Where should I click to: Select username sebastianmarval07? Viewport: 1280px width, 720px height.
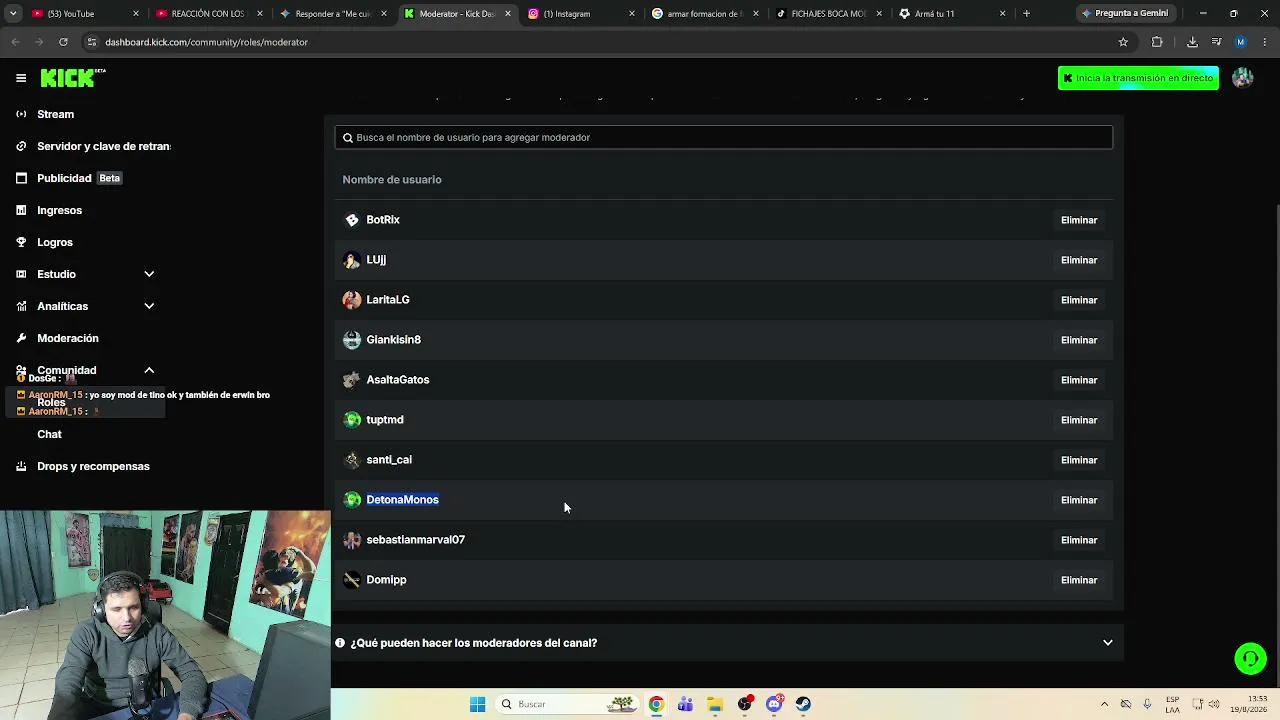point(415,540)
